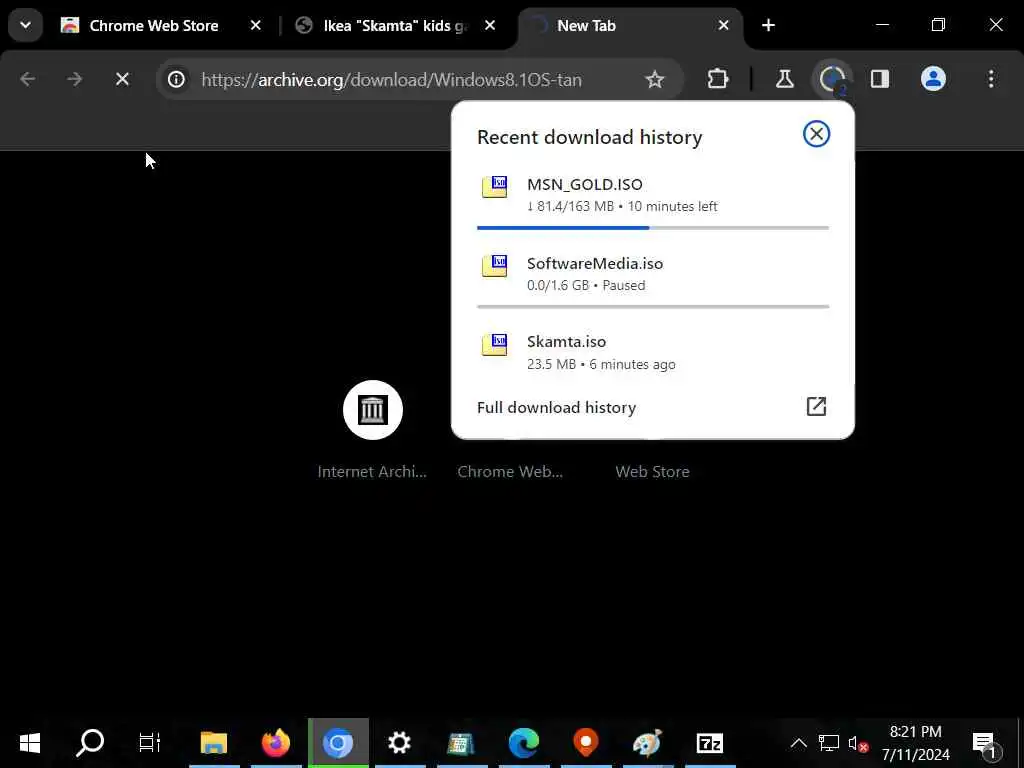View site information icon in address bar
Viewport: 1024px width, 768px height.
176,80
